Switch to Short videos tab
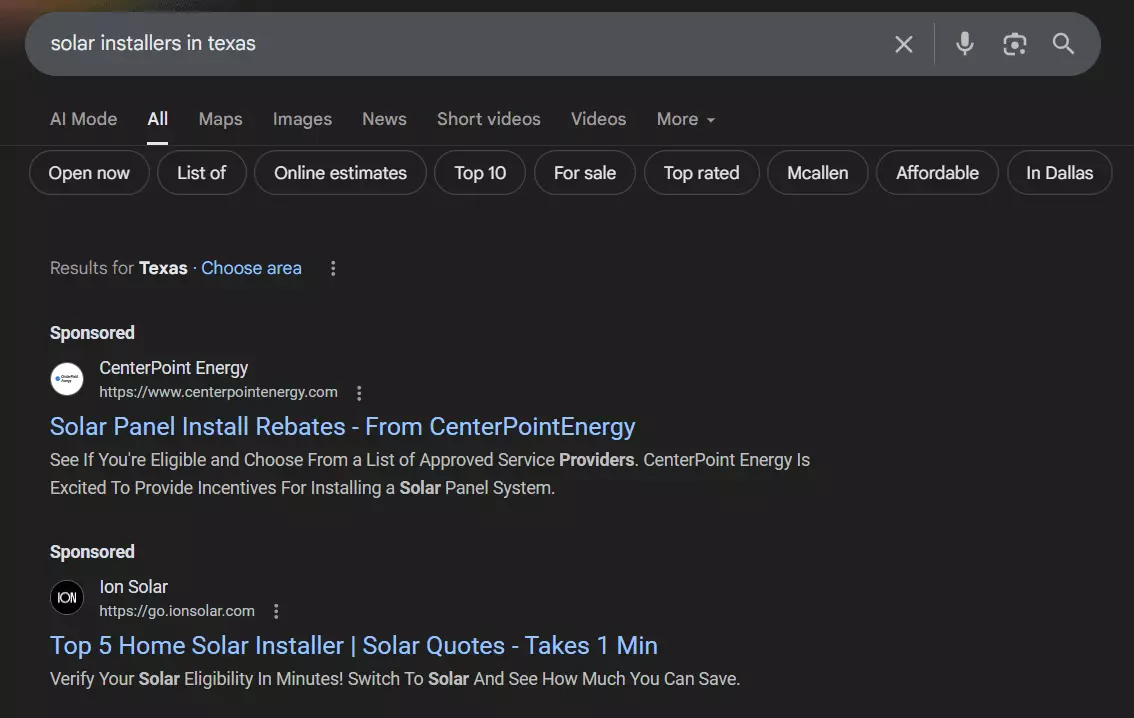The height and width of the screenshot is (718, 1134). point(489,119)
